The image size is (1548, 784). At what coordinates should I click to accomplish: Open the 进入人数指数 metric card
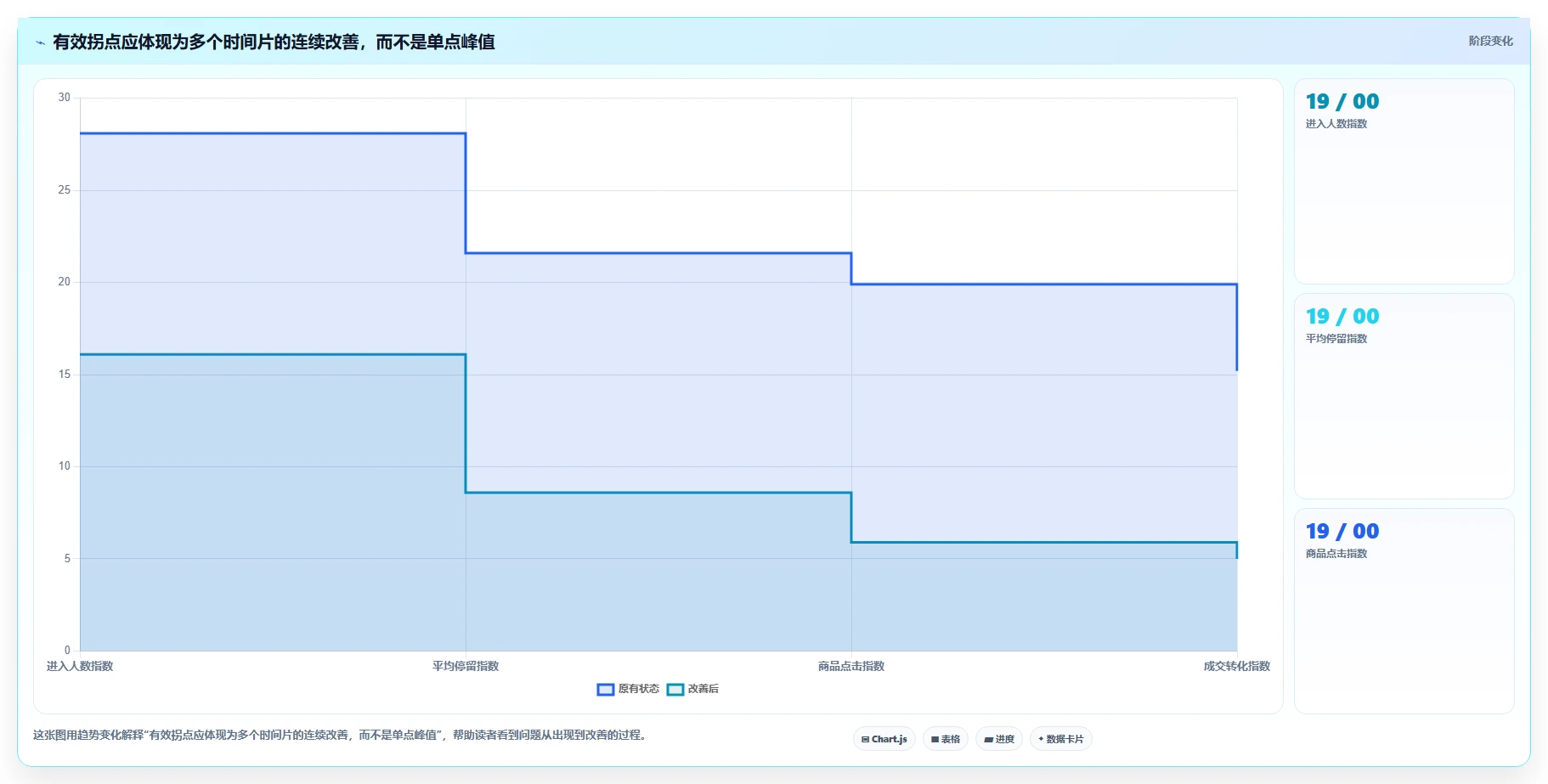pyautogui.click(x=1404, y=182)
